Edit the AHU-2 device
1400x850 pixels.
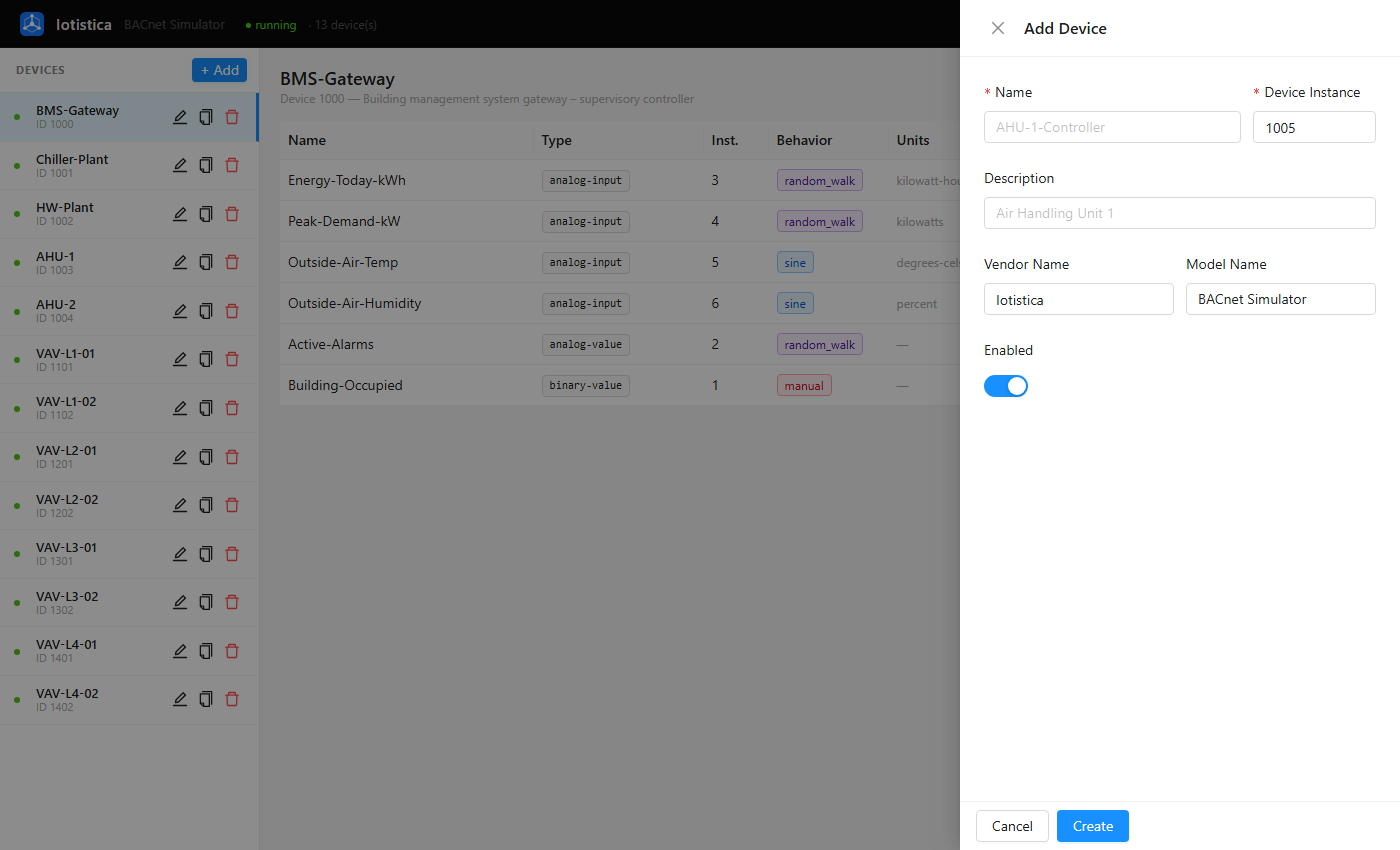(x=180, y=311)
